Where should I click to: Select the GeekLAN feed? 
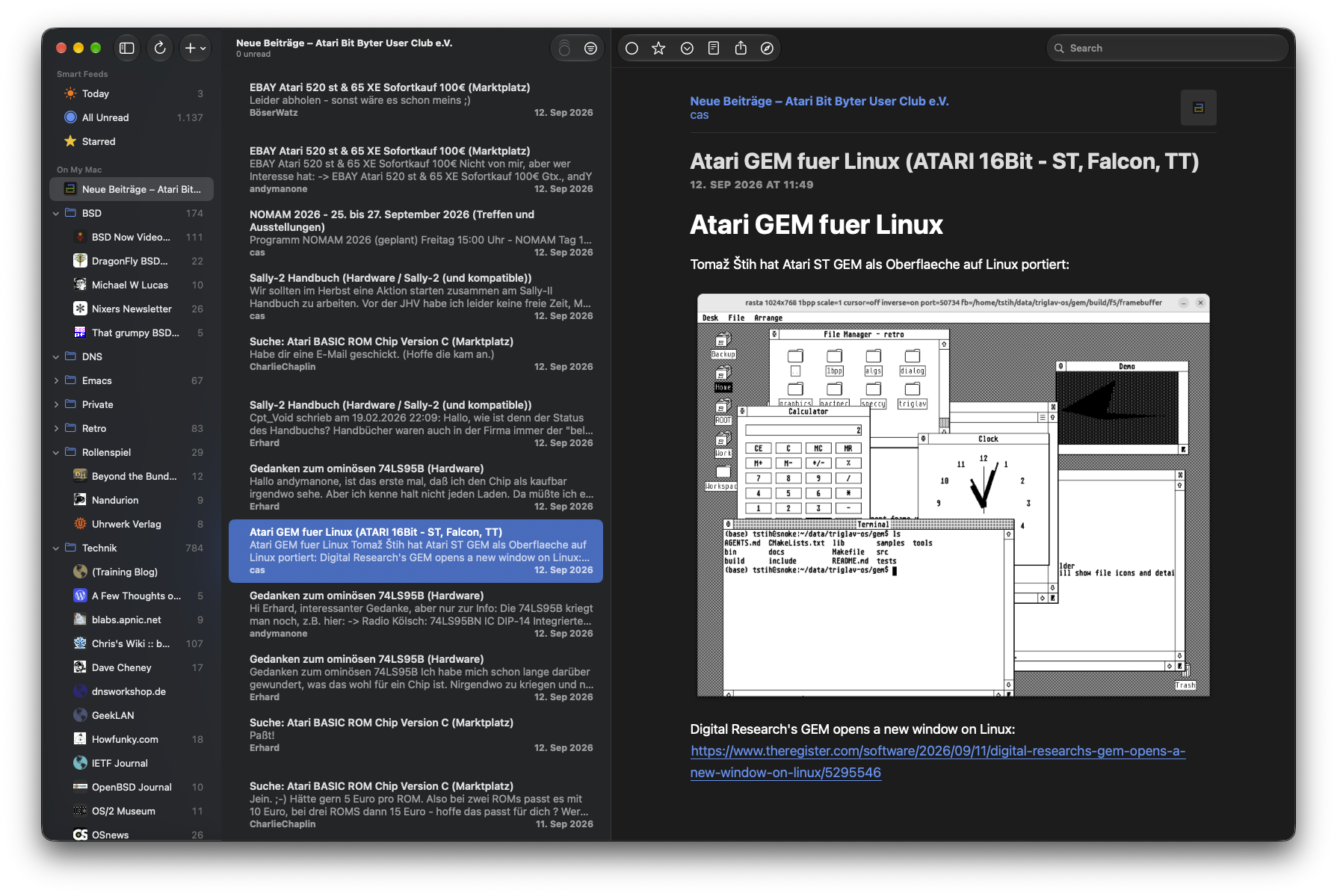click(x=132, y=715)
